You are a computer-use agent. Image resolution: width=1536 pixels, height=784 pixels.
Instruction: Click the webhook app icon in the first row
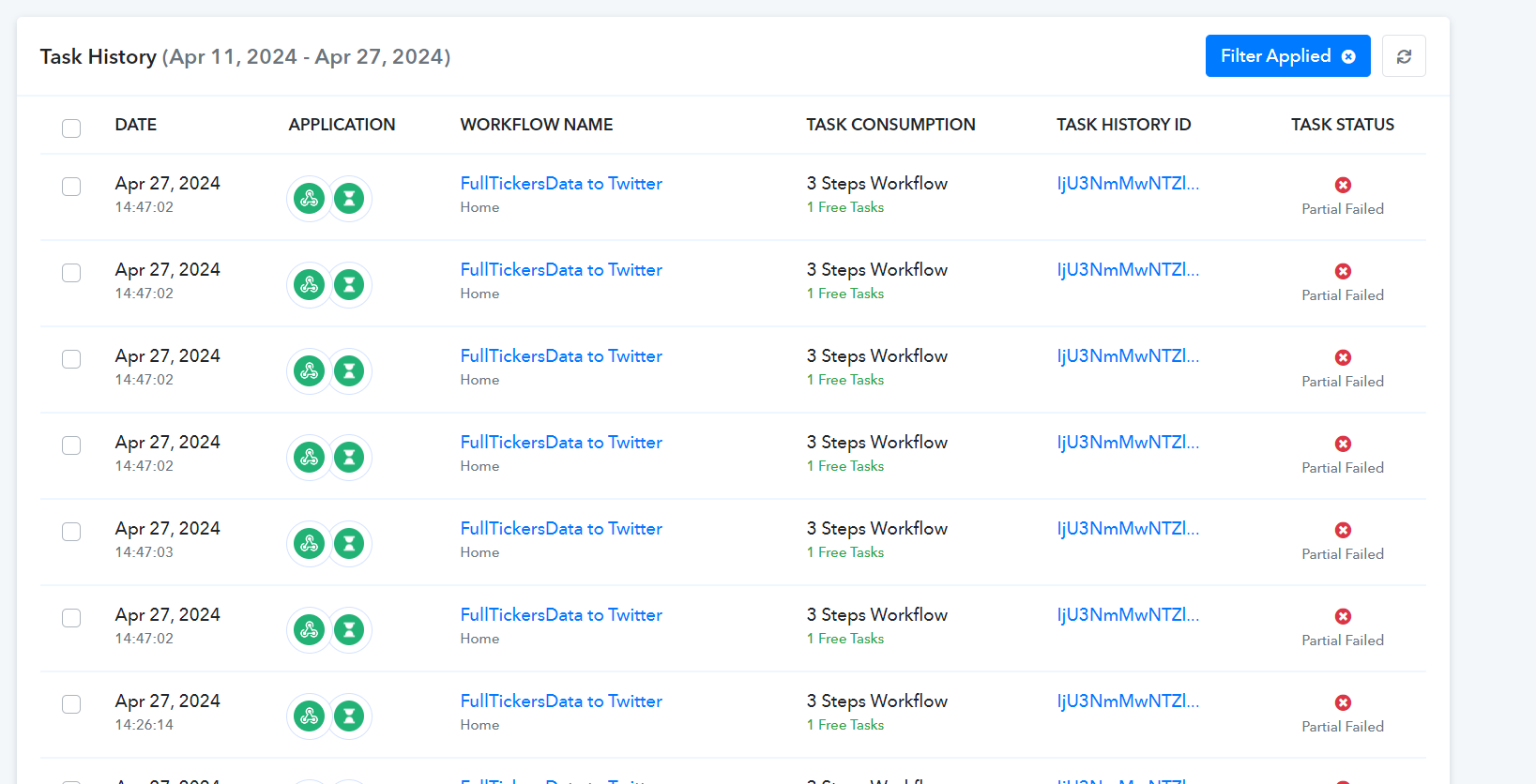pos(309,199)
